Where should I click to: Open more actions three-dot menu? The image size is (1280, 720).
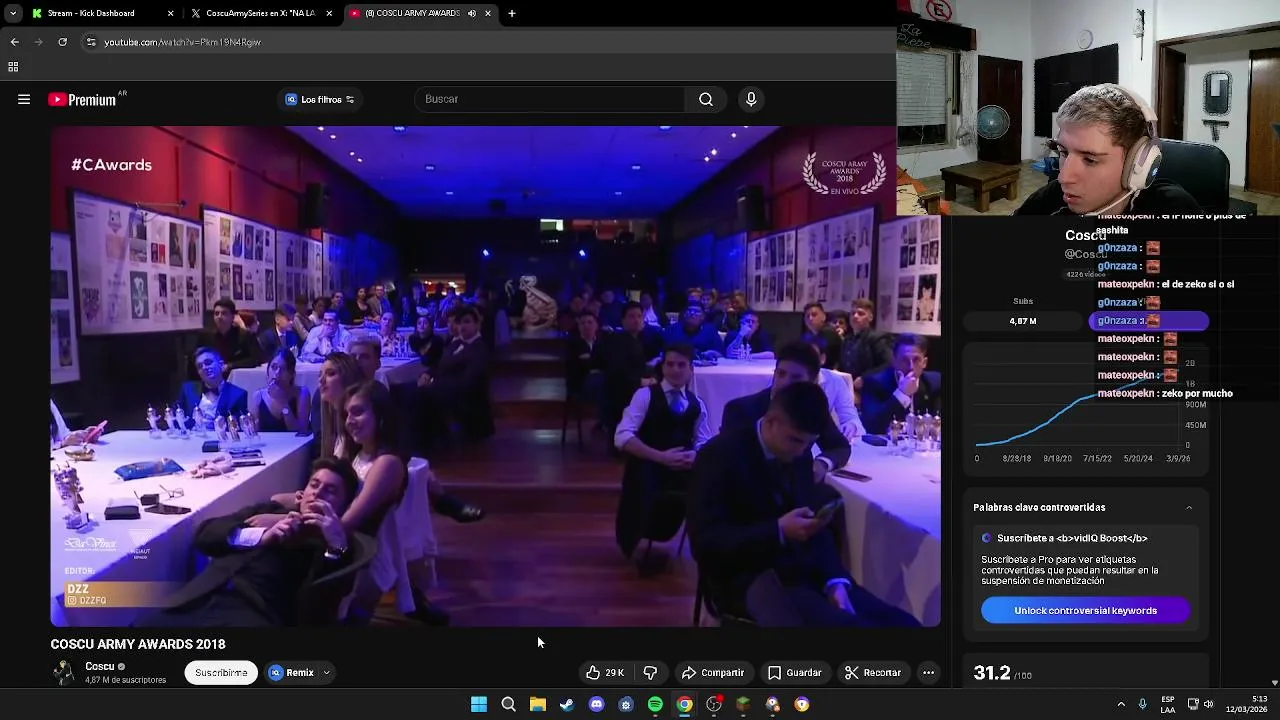pos(928,673)
